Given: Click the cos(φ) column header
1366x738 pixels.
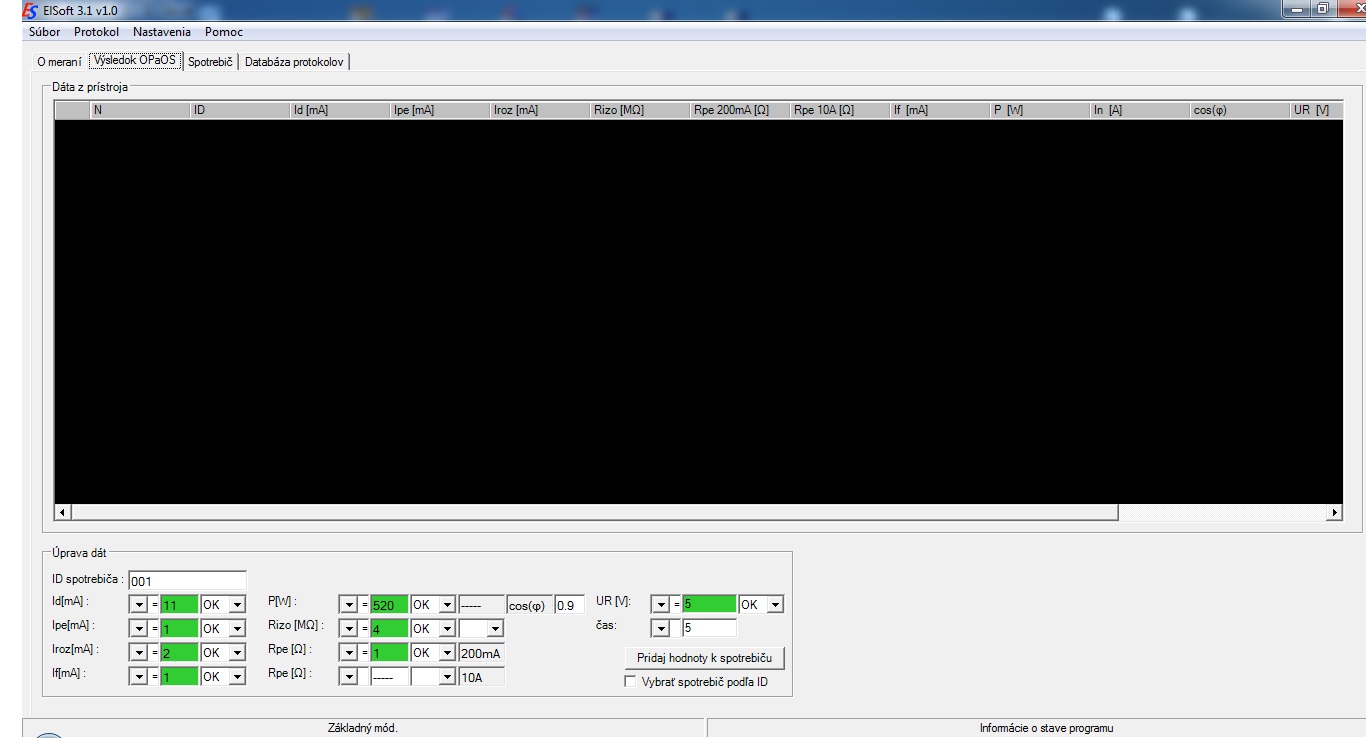Looking at the screenshot, I should point(1240,110).
